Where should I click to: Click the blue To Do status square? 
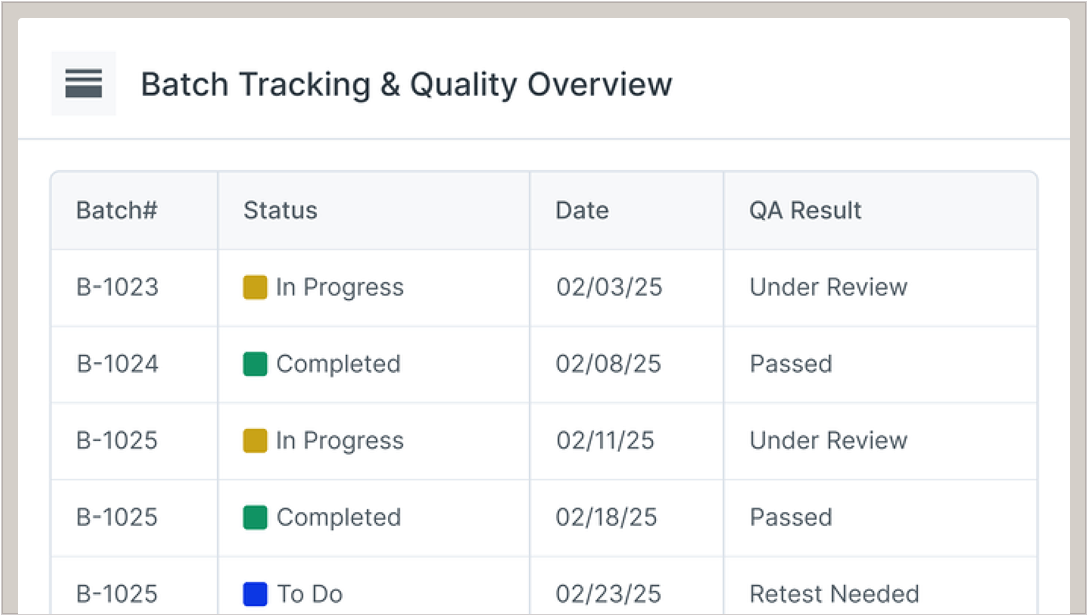[255, 594]
